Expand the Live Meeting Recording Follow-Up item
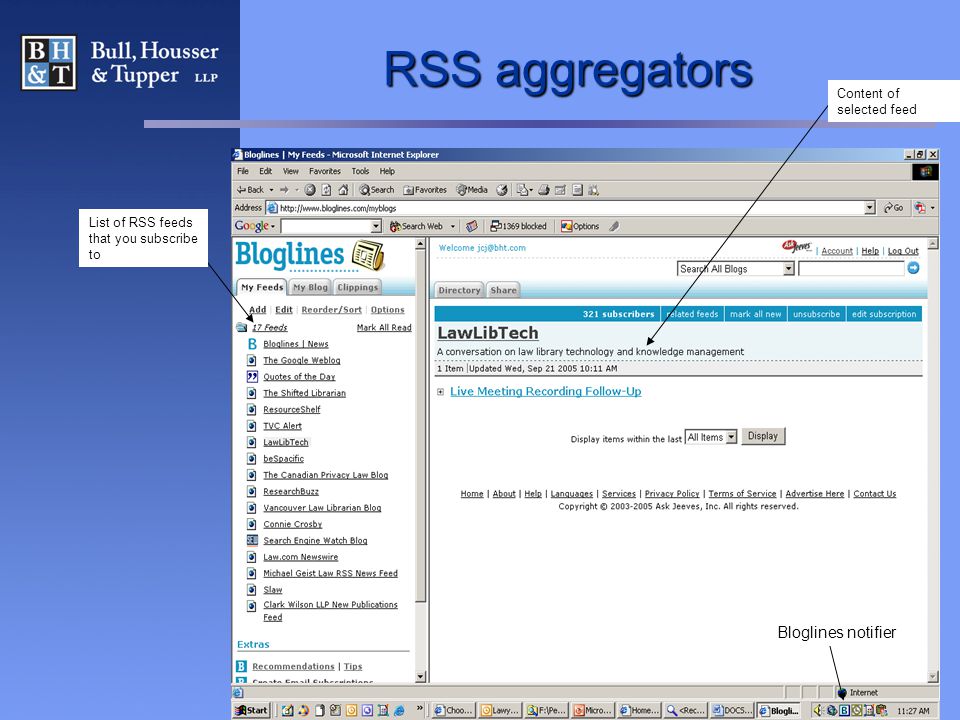960x720 pixels. tap(440, 392)
